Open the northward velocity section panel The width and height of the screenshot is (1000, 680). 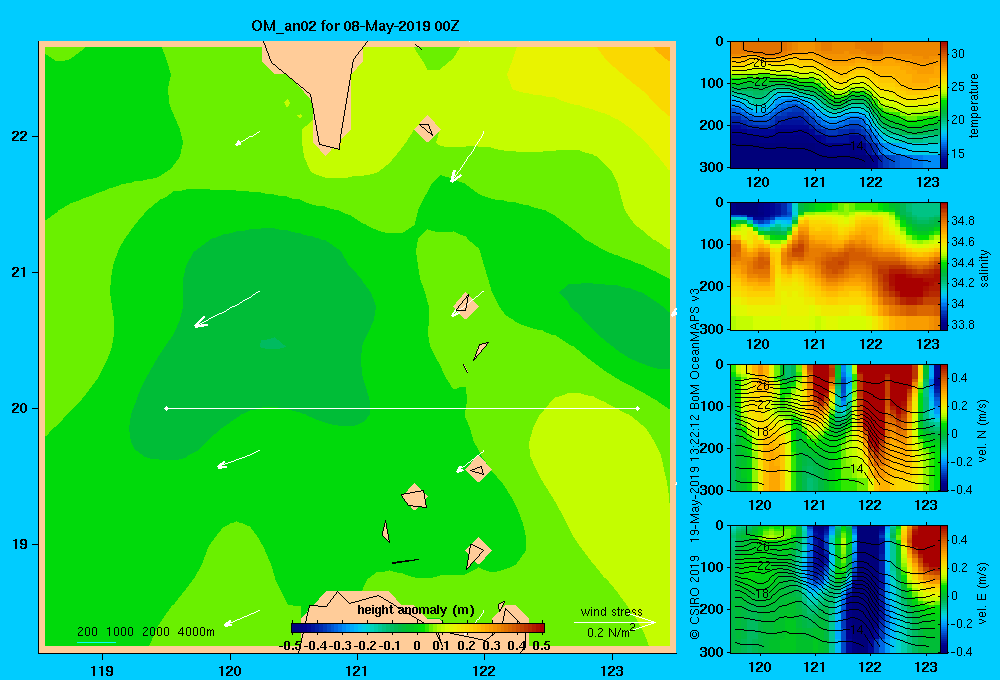[835, 427]
